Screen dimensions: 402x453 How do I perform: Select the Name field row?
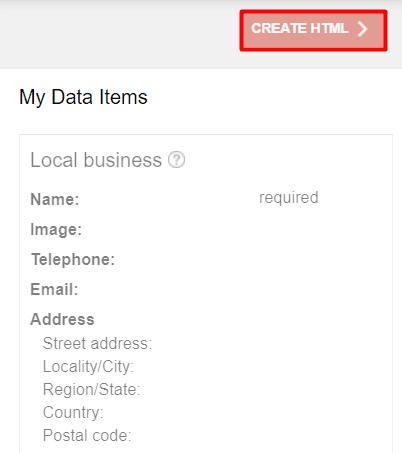coord(206,199)
